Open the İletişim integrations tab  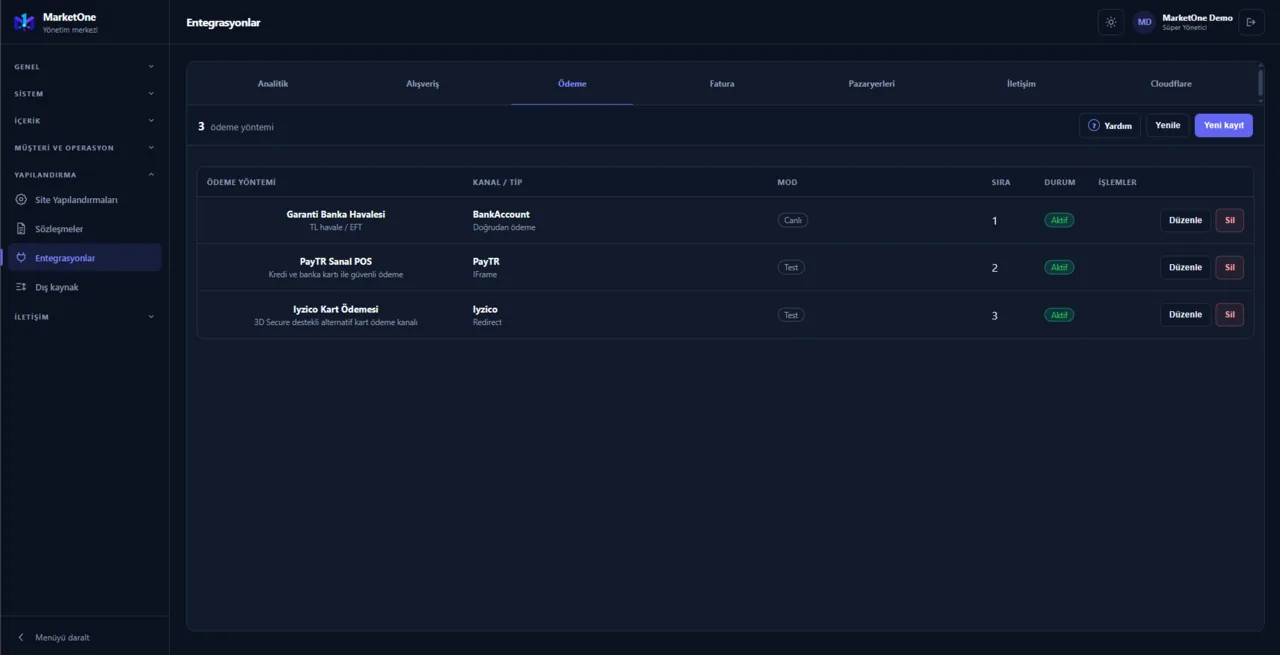(x=1021, y=84)
